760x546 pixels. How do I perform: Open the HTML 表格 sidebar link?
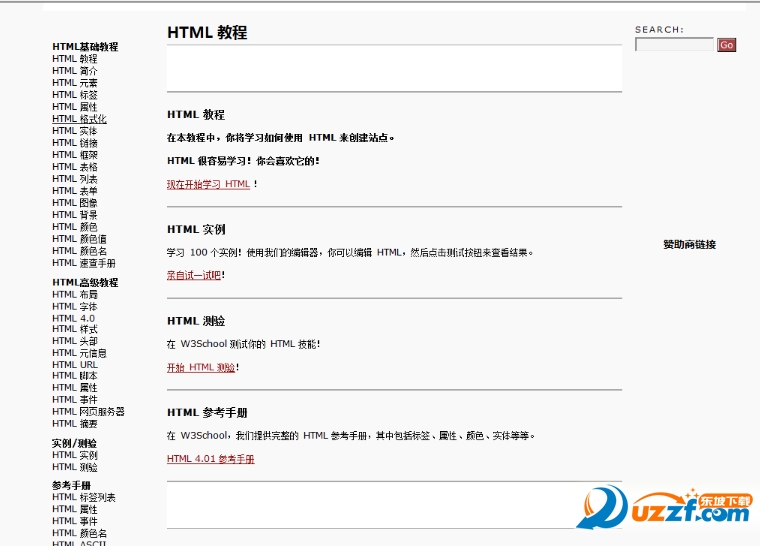point(75,167)
